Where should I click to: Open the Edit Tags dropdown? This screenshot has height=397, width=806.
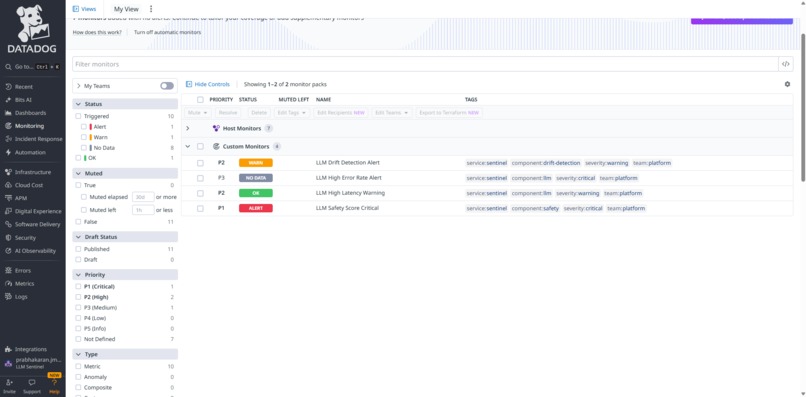[x=291, y=113]
